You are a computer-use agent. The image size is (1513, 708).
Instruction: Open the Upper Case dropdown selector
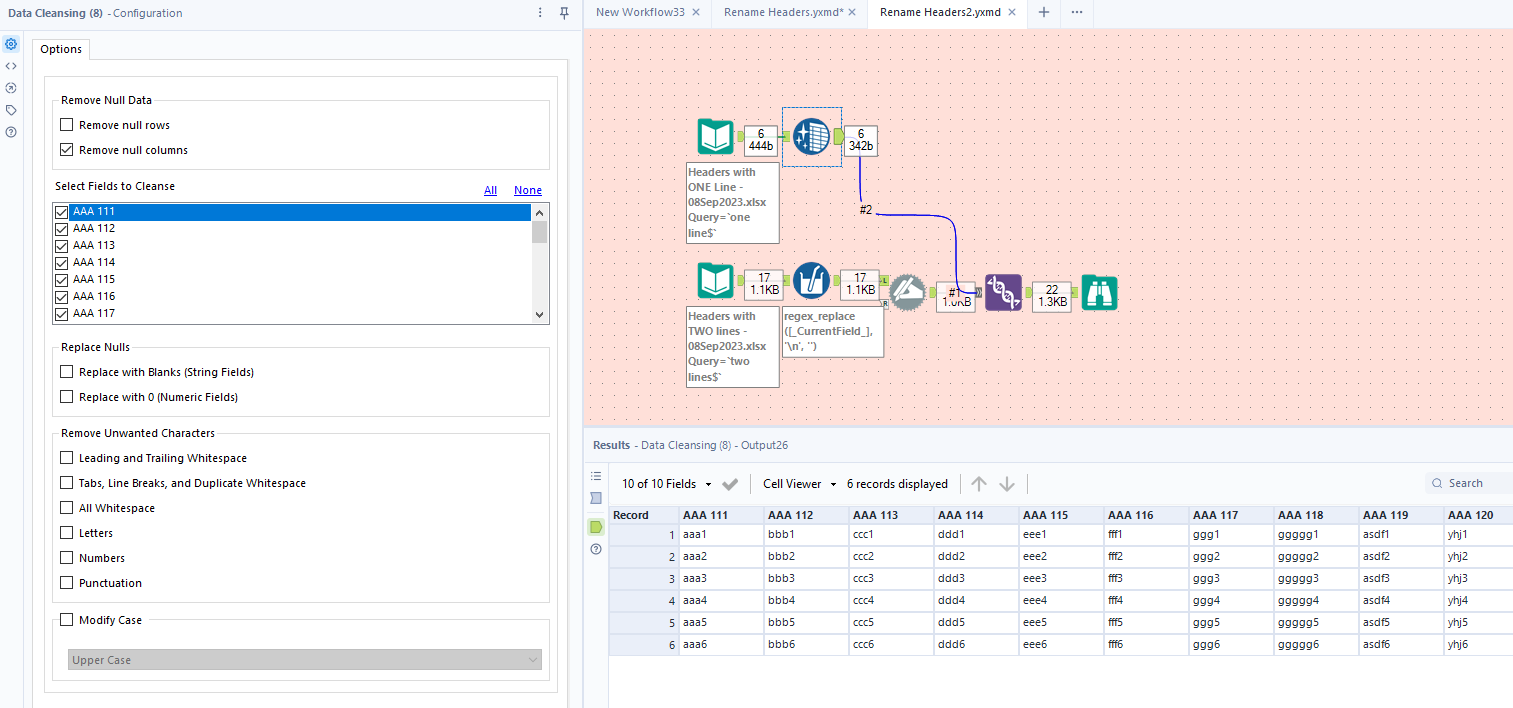[304, 660]
